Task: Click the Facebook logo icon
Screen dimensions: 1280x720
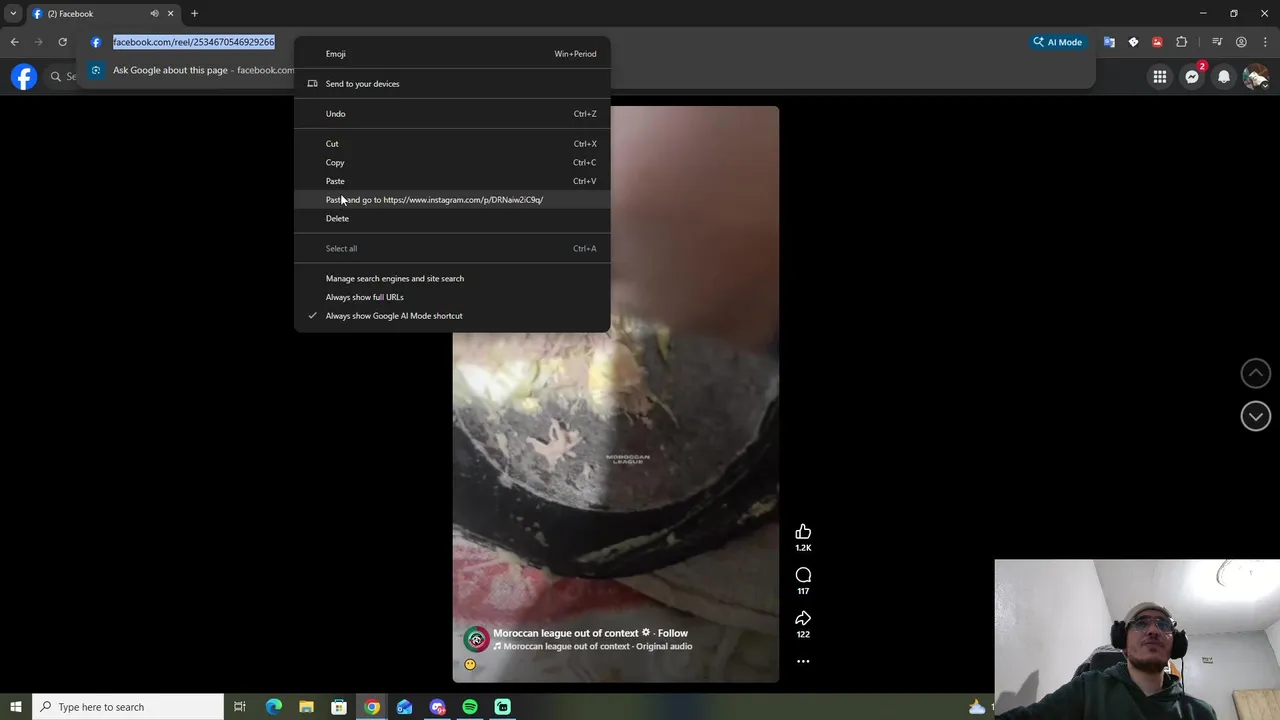Action: pos(24,76)
